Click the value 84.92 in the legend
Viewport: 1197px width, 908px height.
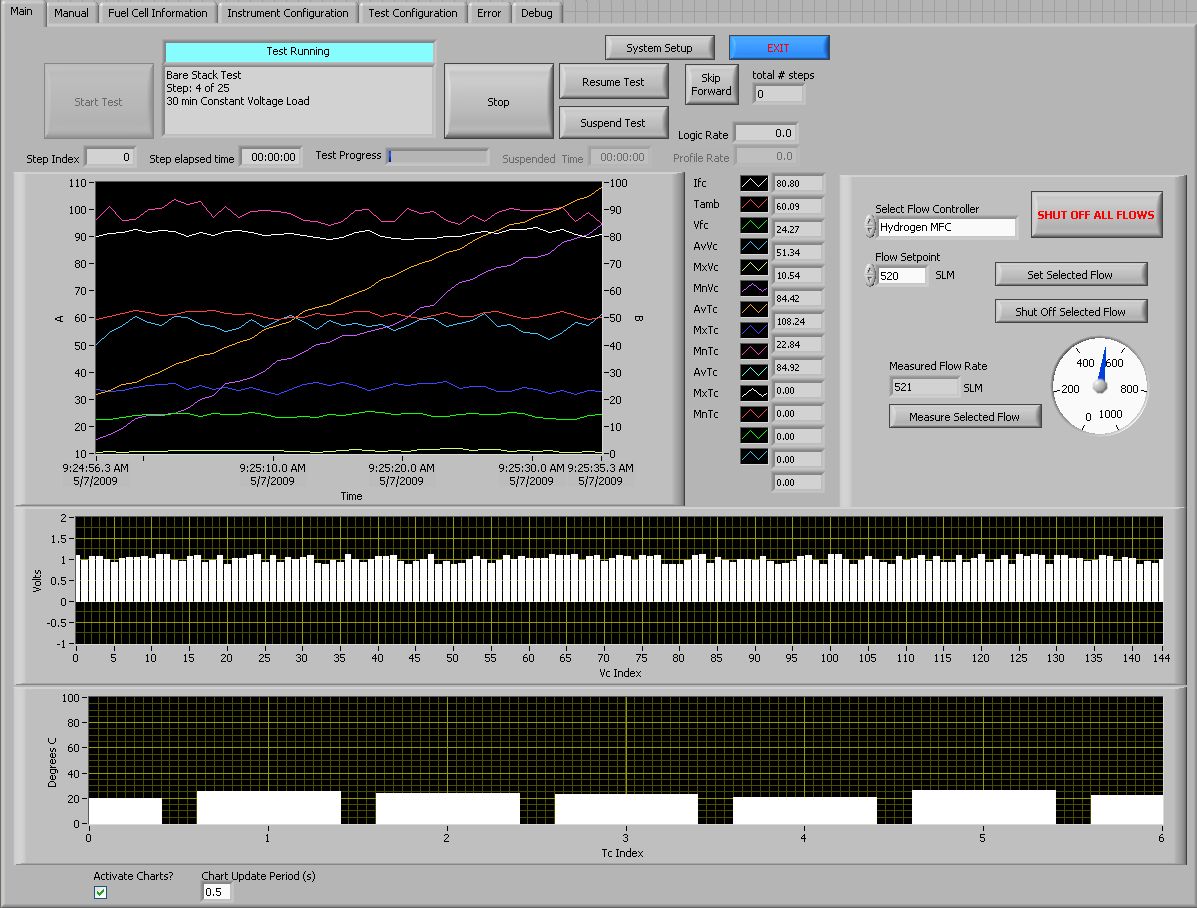pos(799,367)
